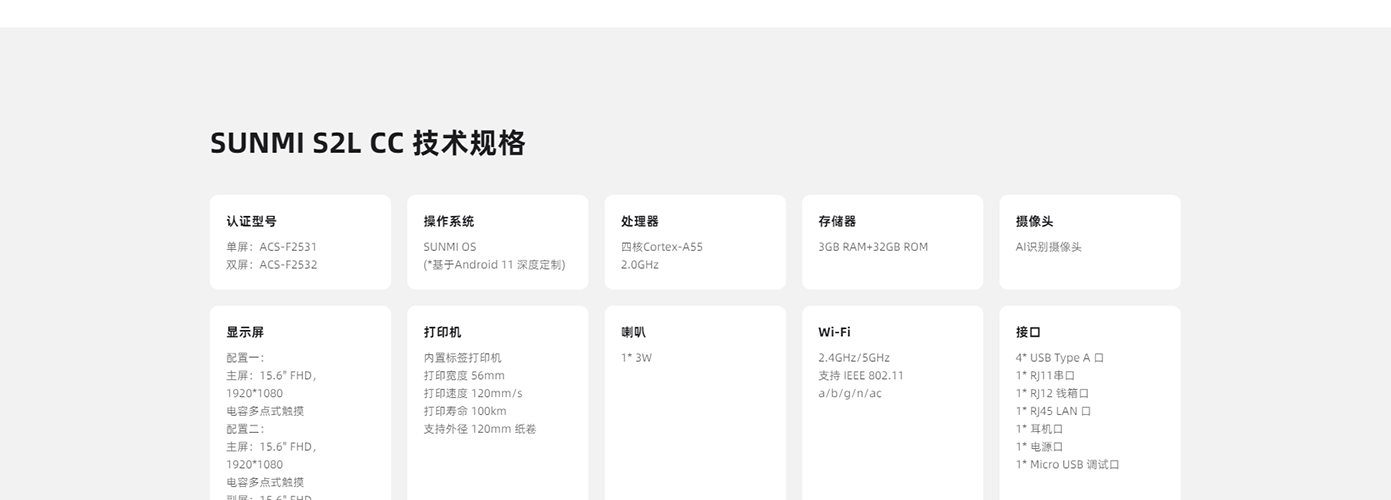Click the line "双屏:ACS-F2532"
Screen dimensions: 1391x500
(272, 264)
